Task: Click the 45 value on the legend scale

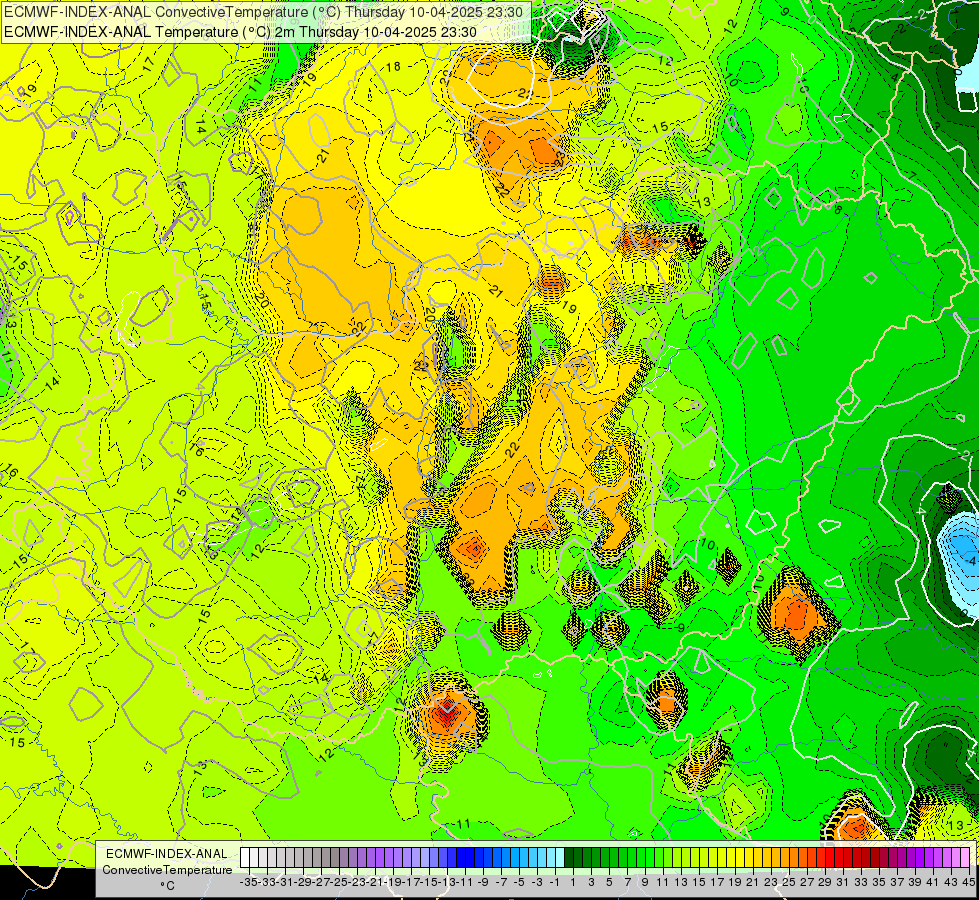Action: tap(969, 883)
